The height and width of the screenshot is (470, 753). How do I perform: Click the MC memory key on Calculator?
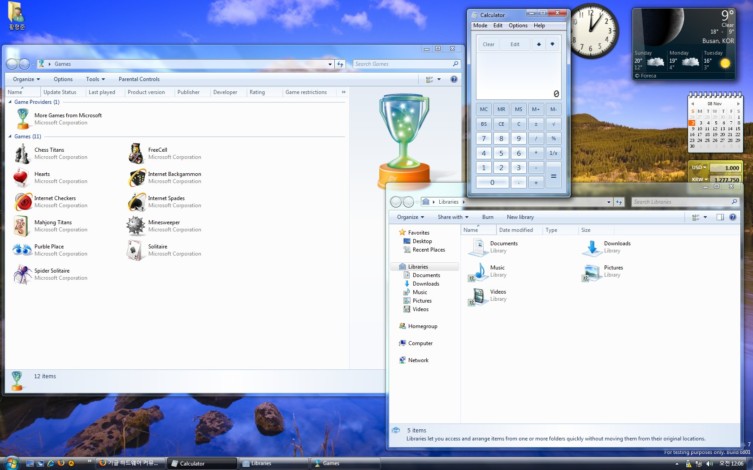point(484,109)
